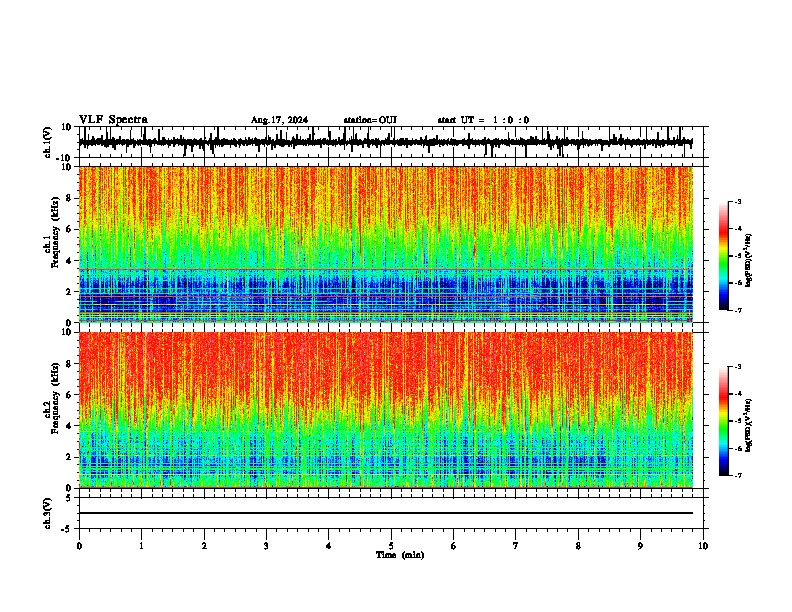Click the log(PSD) label beside ch.1 color bar
Image resolution: width=792 pixels, height=612 pixels.
coord(749,261)
